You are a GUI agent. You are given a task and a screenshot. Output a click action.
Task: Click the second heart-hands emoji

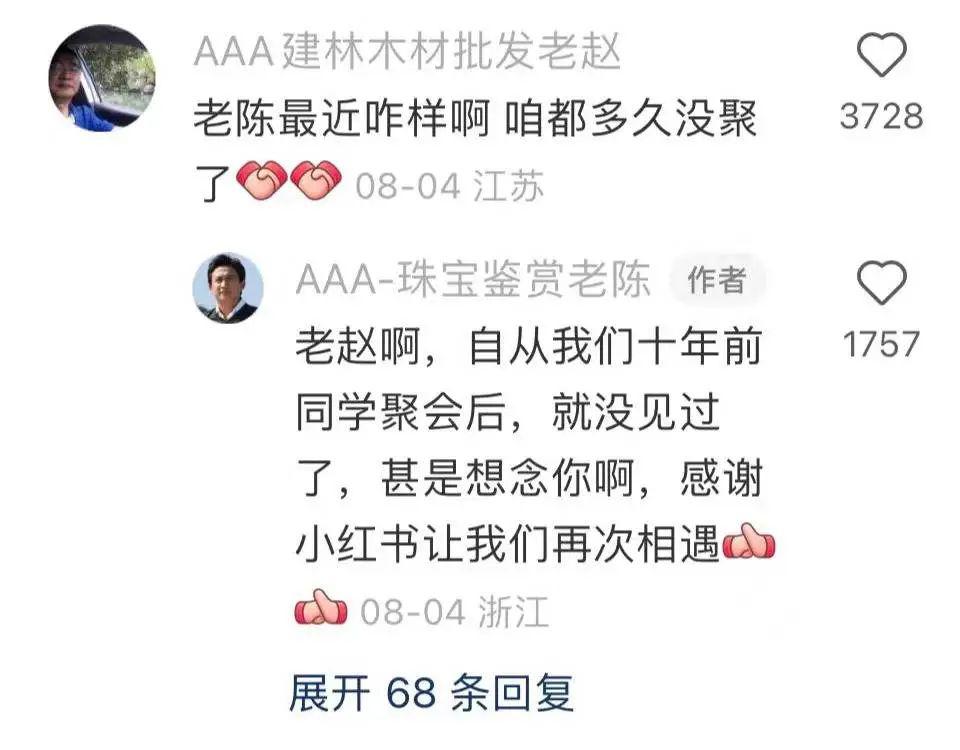pyautogui.click(x=316, y=180)
